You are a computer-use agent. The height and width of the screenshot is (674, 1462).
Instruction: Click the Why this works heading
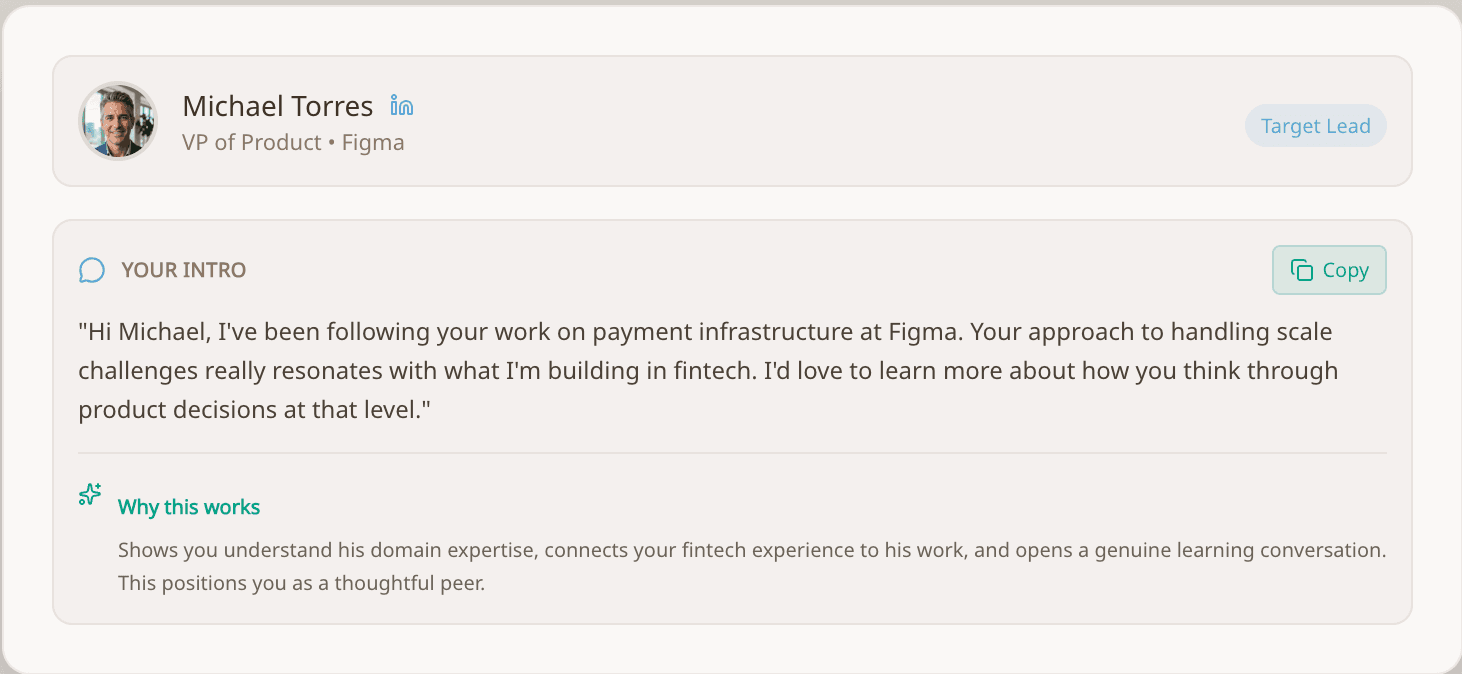(x=189, y=507)
